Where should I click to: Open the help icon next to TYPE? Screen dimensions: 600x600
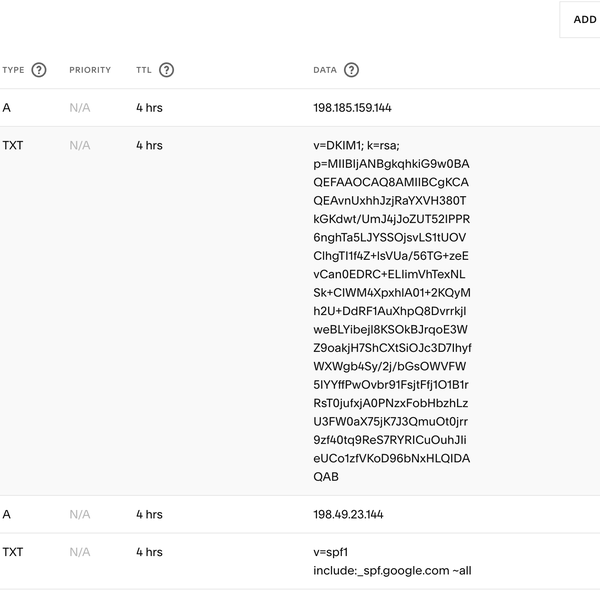[x=39, y=70]
